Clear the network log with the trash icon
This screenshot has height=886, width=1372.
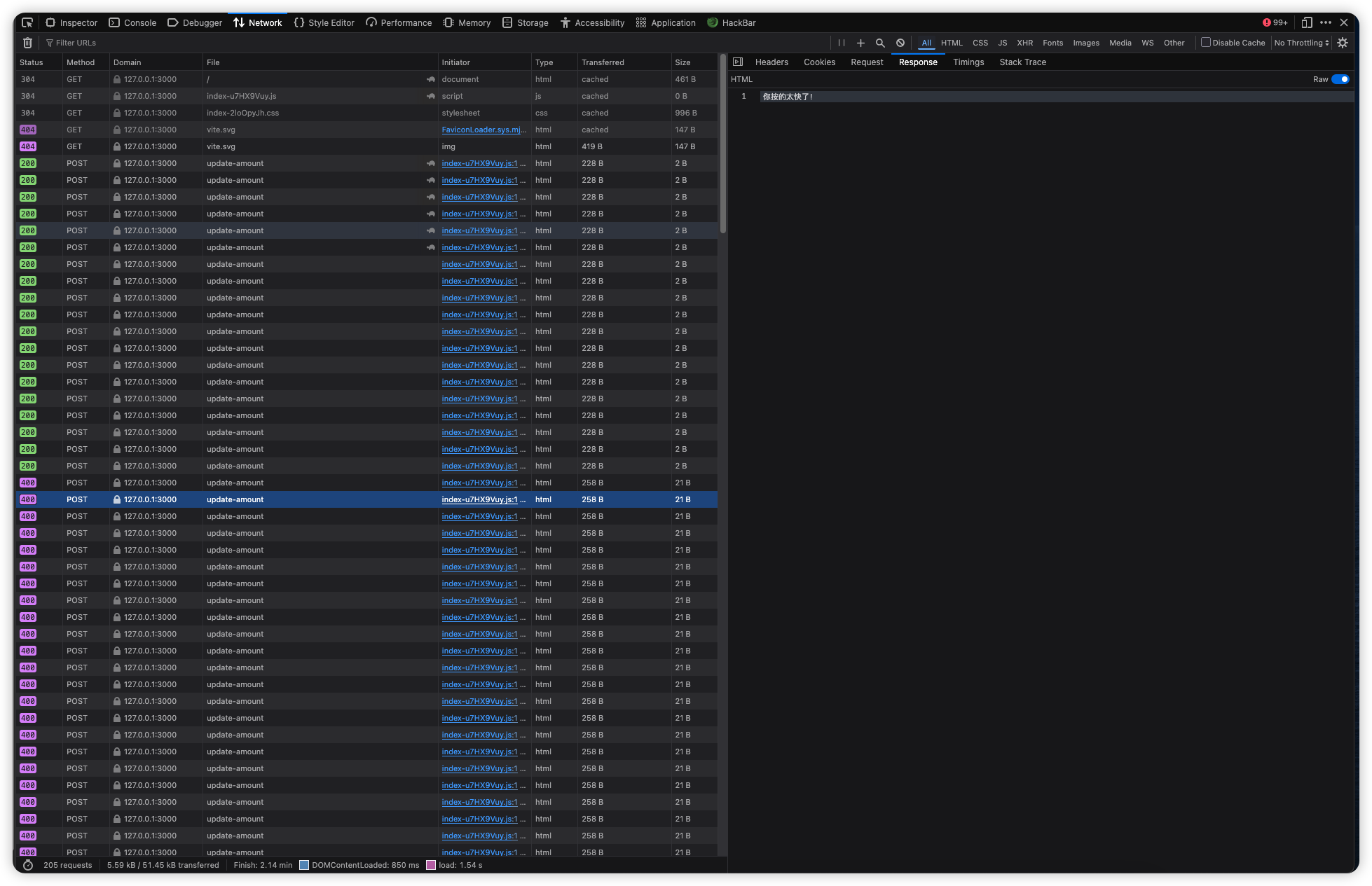(27, 43)
